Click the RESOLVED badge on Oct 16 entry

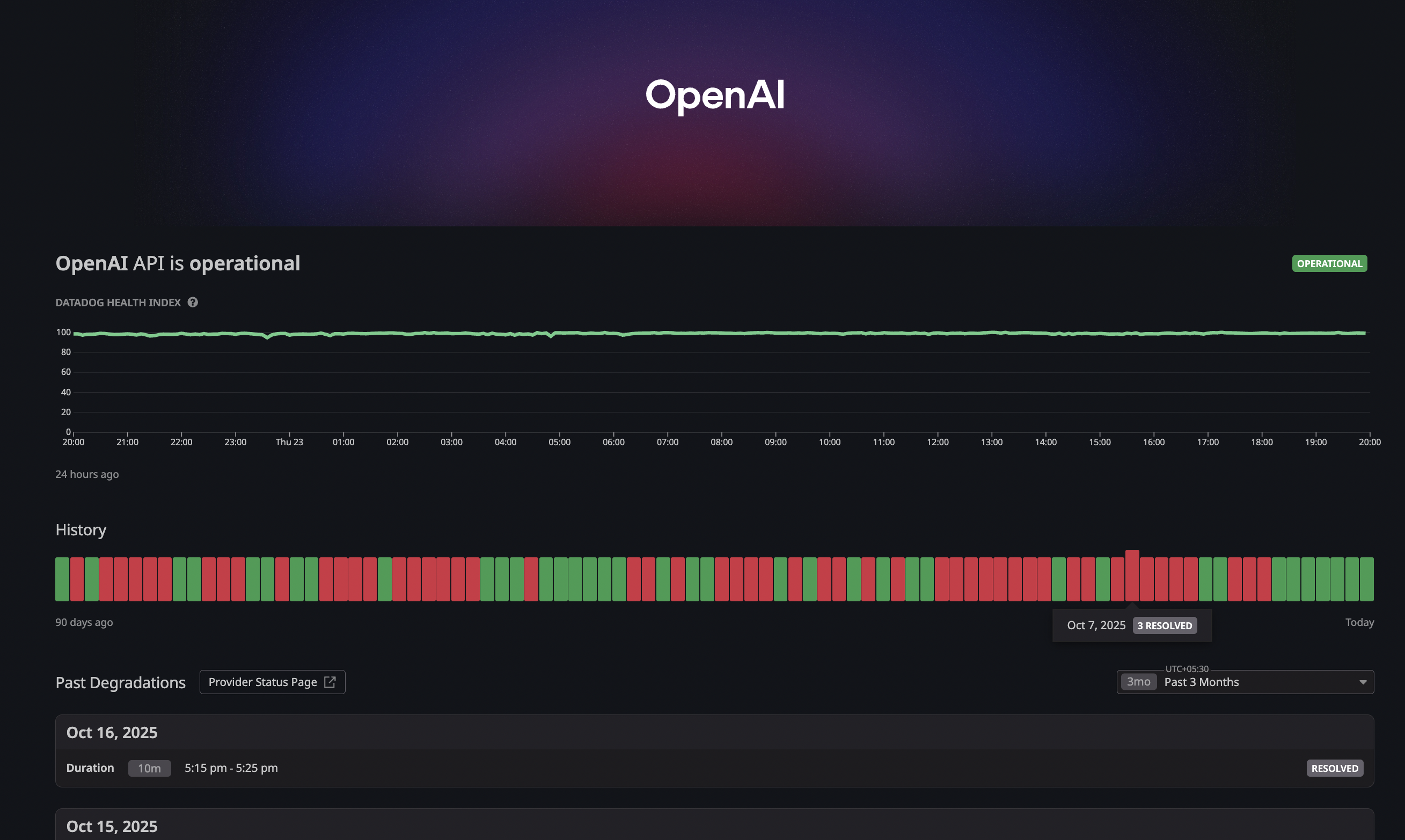pyautogui.click(x=1334, y=768)
